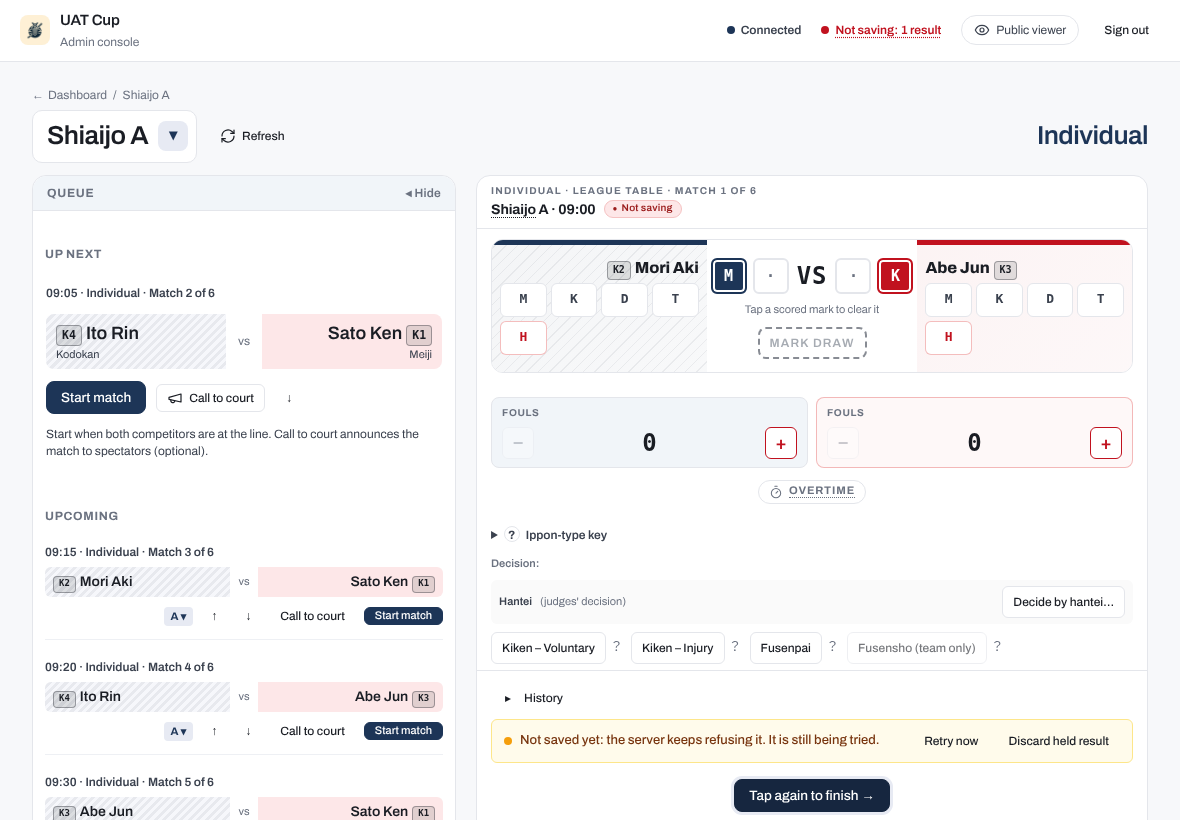Viewport: 1180px width, 820px height.
Task: Move Match 4 up in queue
Action: [214, 731]
